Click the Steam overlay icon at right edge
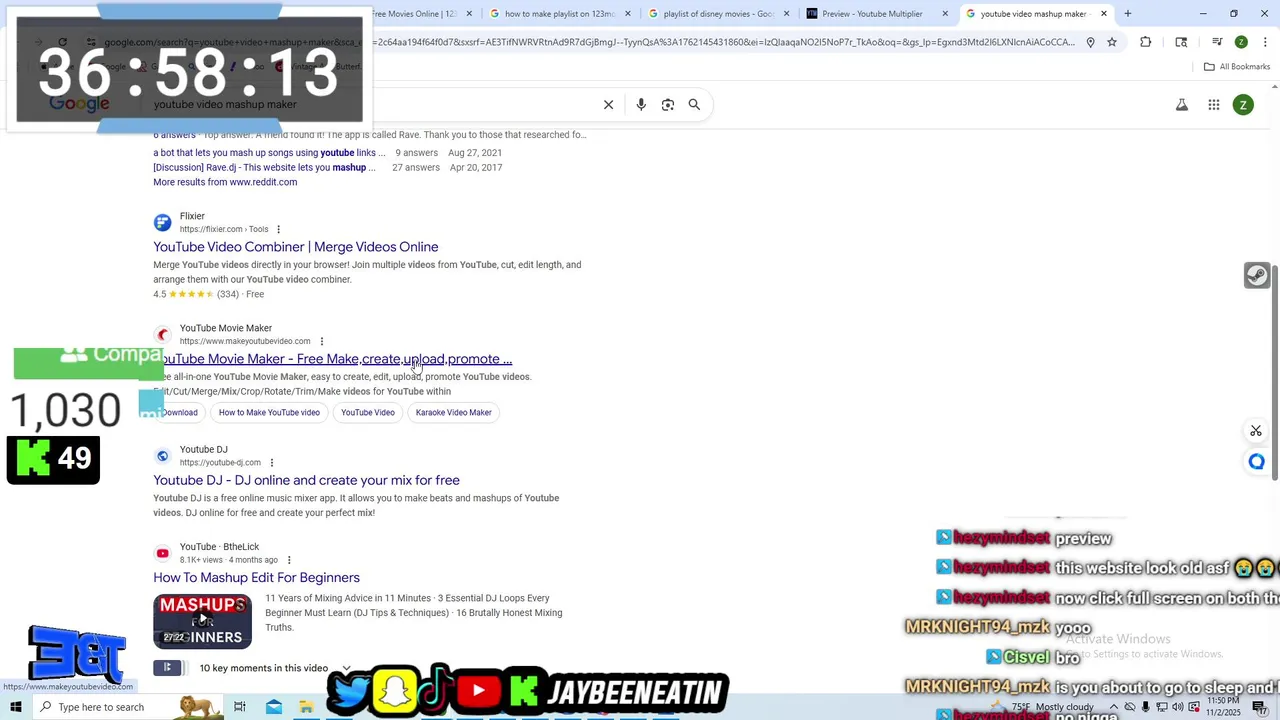The height and width of the screenshot is (720, 1280). [x=1257, y=275]
